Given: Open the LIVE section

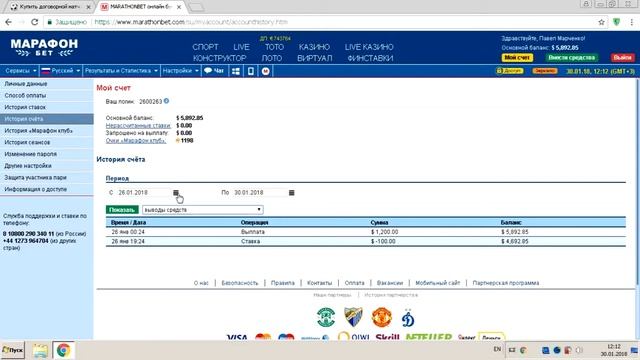Looking at the screenshot, I should [x=241, y=47].
